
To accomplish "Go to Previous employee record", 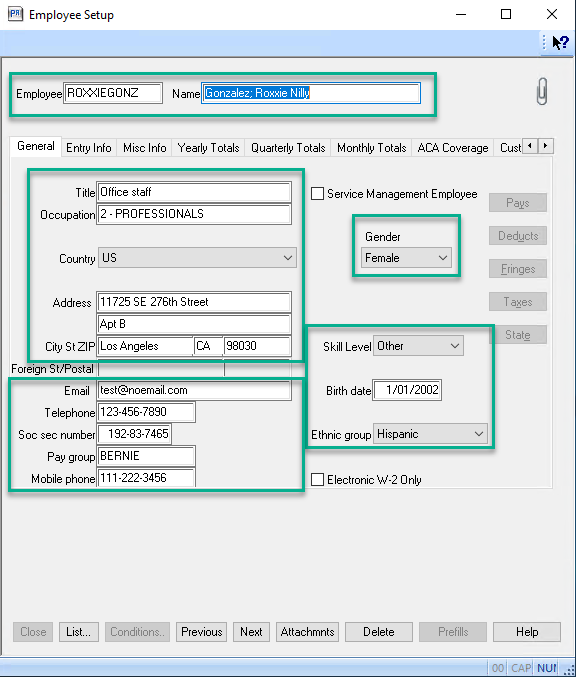I will point(201,632).
